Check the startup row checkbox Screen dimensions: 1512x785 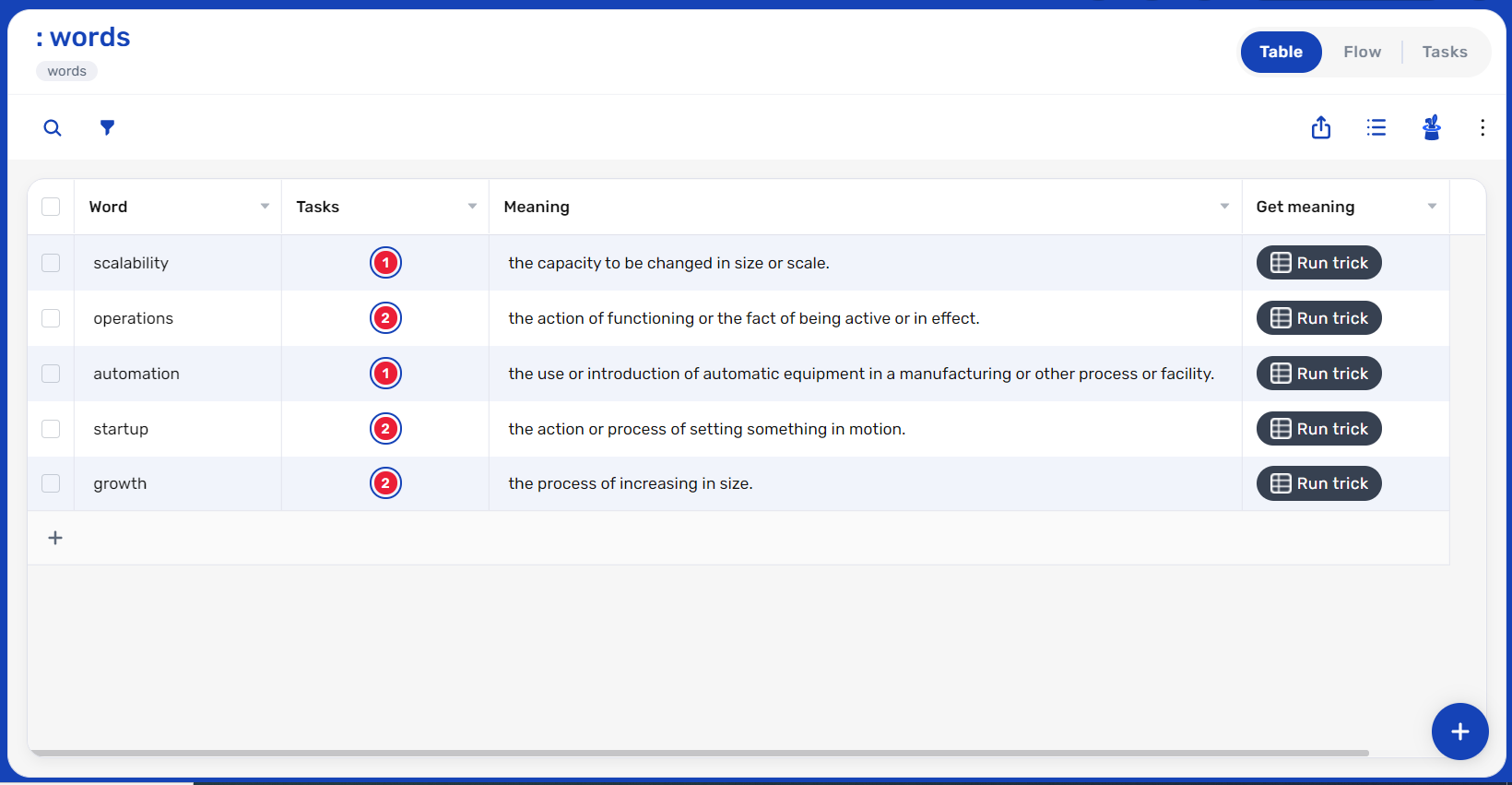click(x=51, y=429)
